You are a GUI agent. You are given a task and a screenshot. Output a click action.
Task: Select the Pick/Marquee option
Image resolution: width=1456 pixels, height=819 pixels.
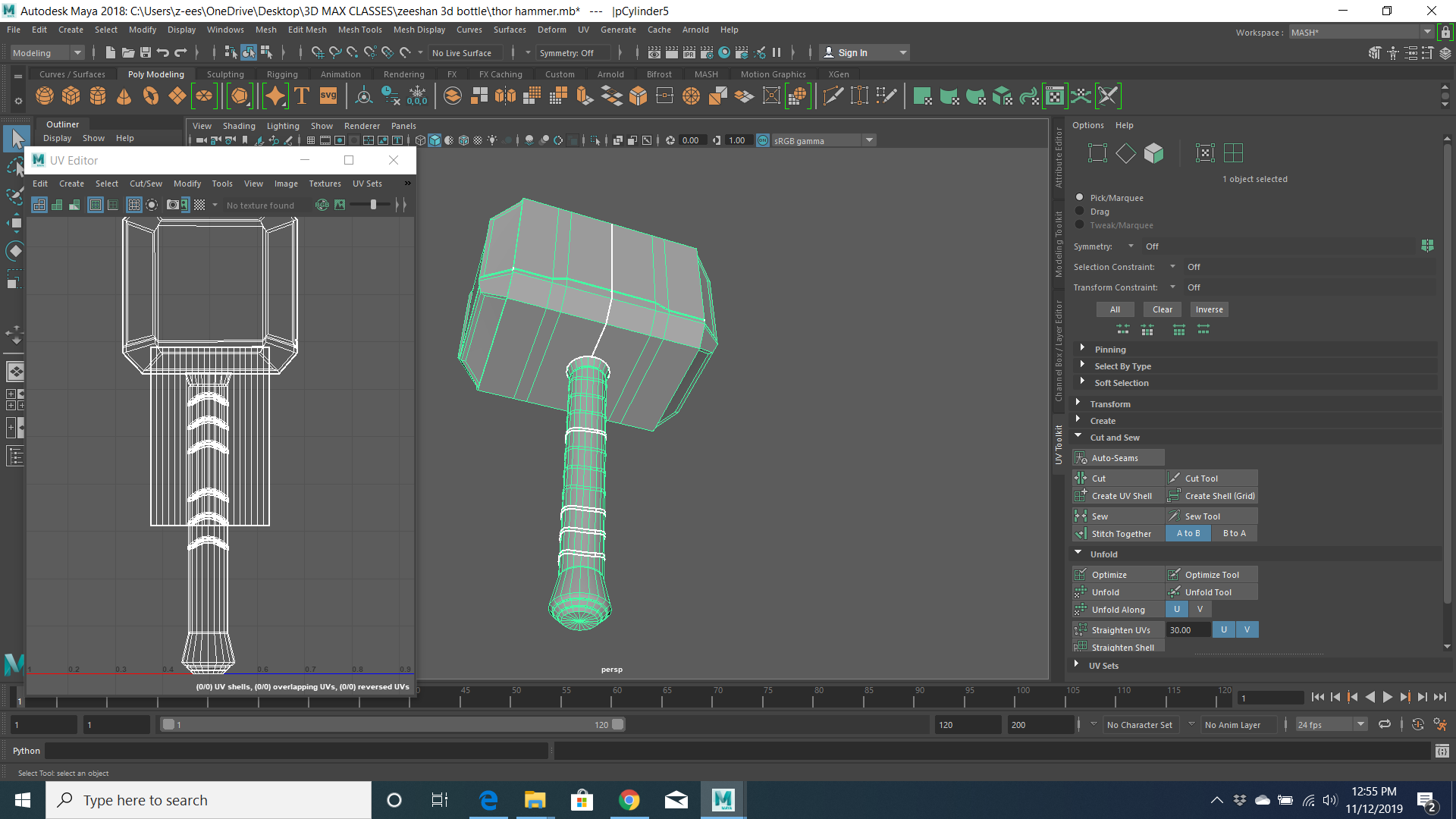click(1080, 197)
